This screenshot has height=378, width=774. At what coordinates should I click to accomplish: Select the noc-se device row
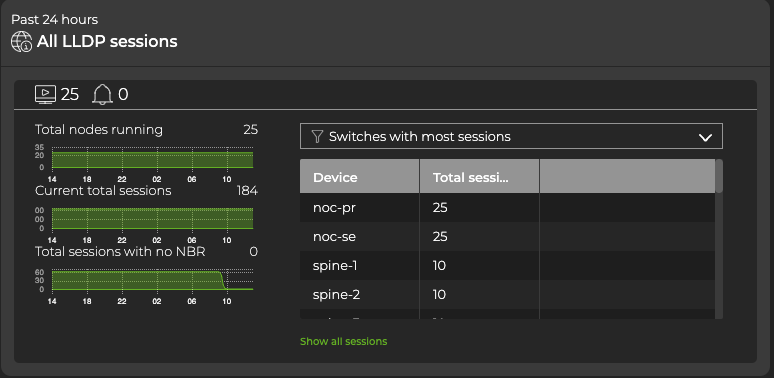coord(507,237)
